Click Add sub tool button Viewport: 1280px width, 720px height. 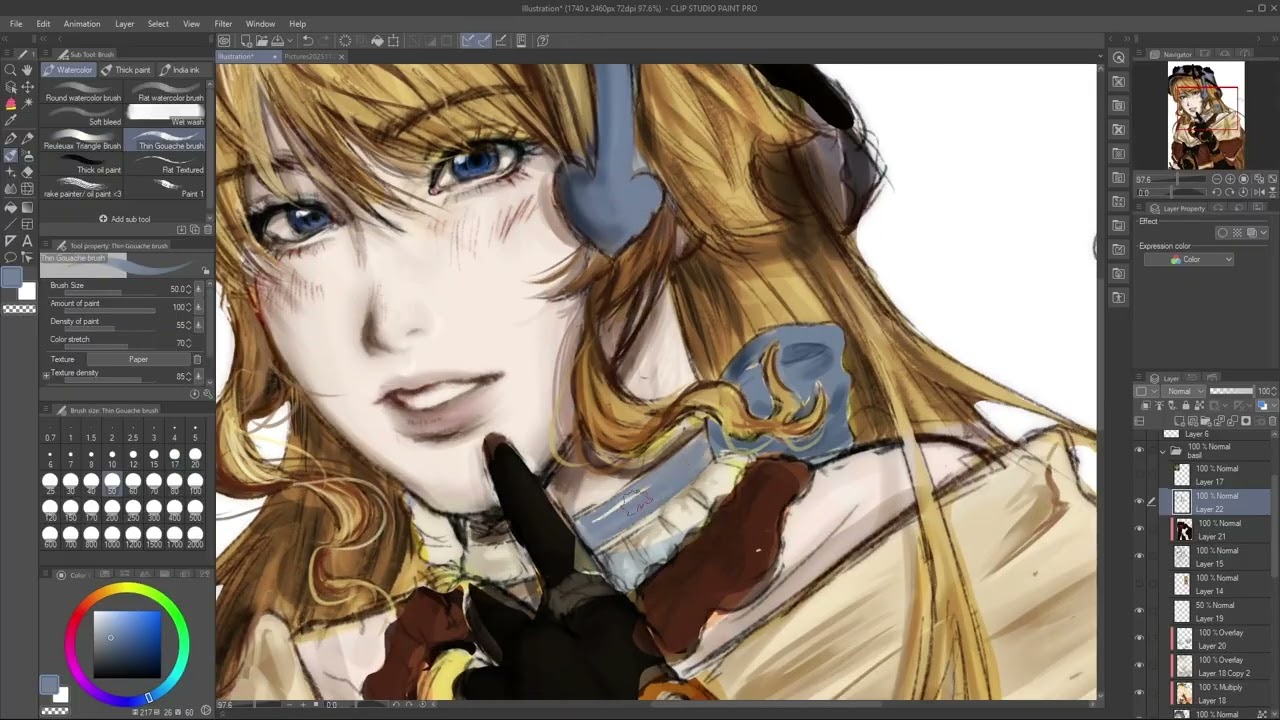[x=125, y=219]
